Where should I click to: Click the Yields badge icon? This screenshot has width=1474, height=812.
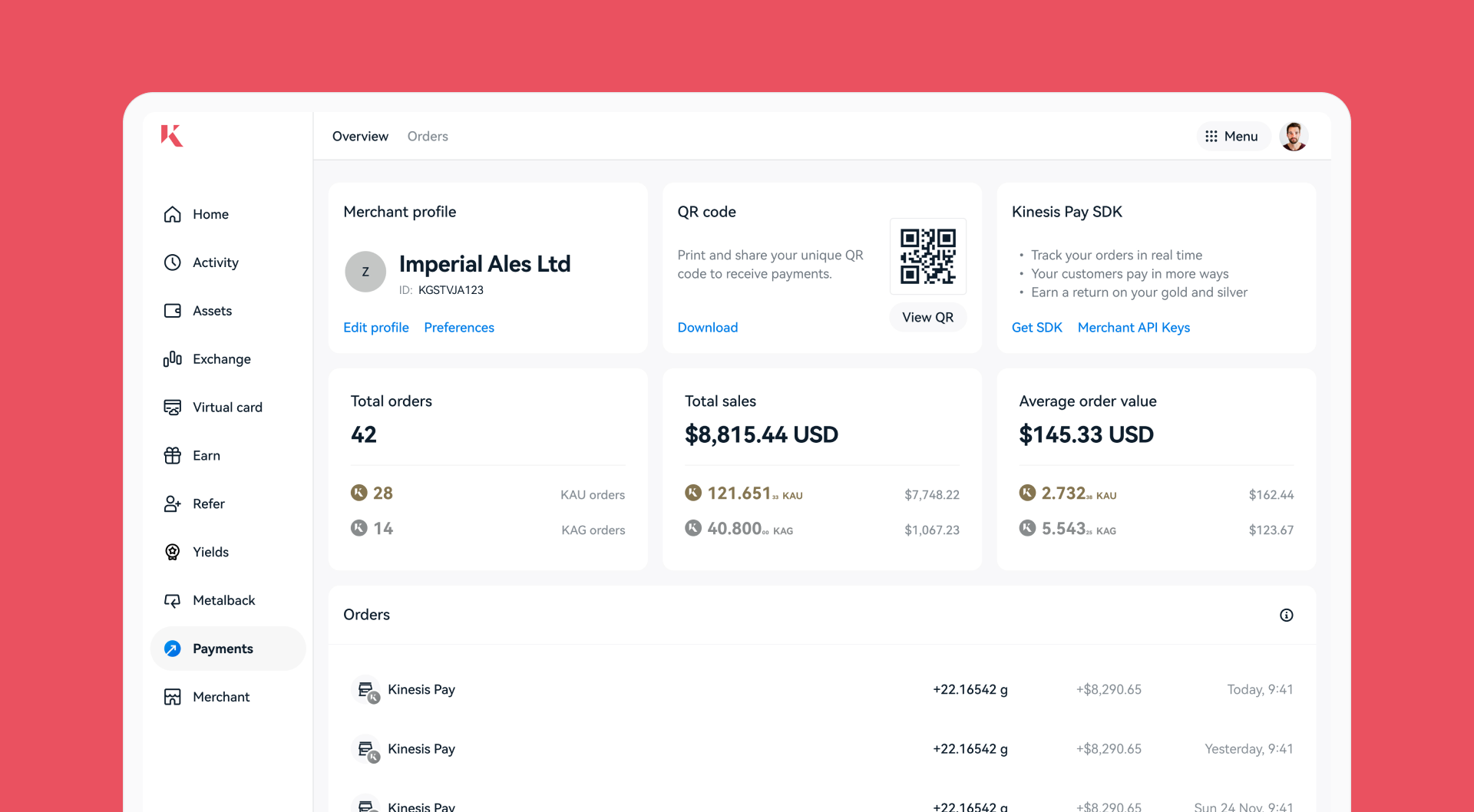(173, 553)
